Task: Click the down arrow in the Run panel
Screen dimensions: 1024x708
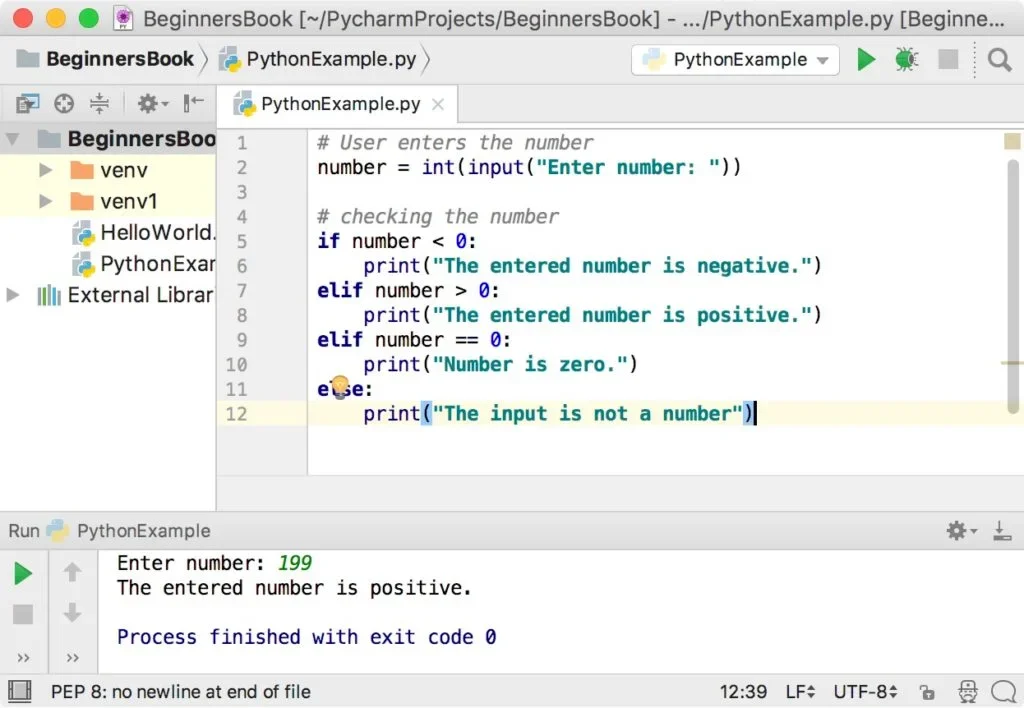Action: [72, 613]
